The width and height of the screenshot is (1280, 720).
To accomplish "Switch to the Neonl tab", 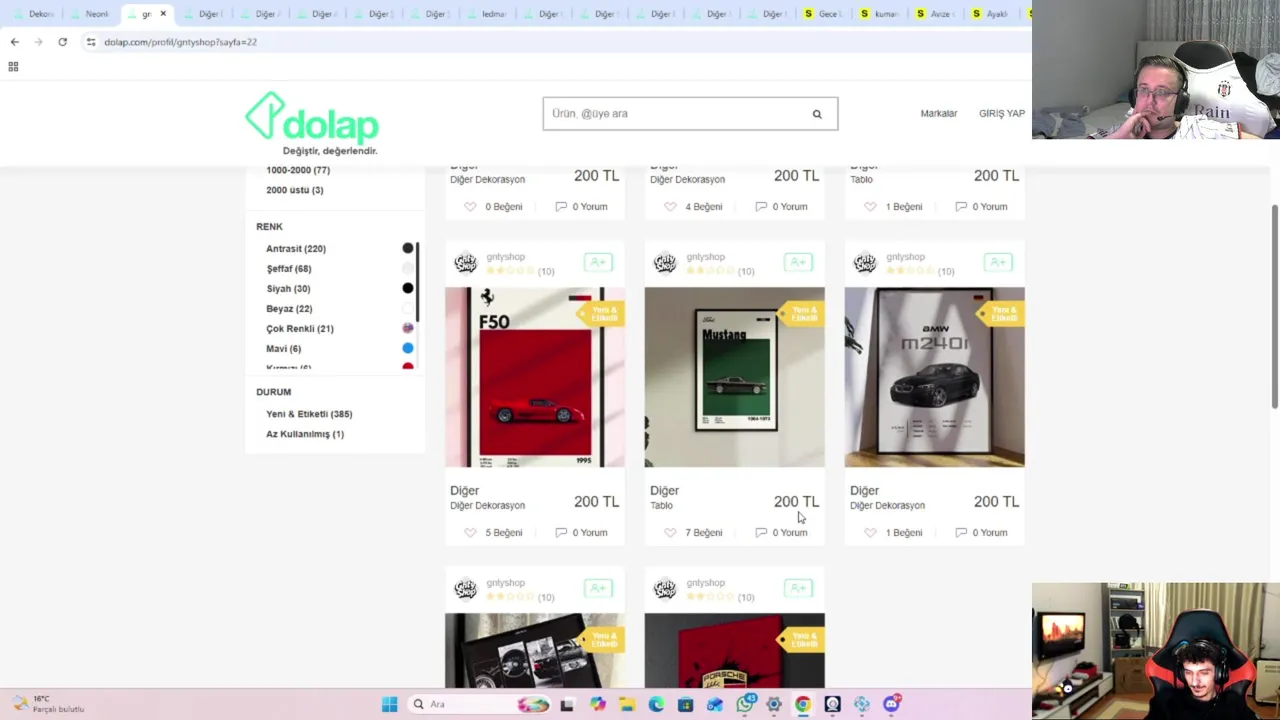I will pos(90,14).
